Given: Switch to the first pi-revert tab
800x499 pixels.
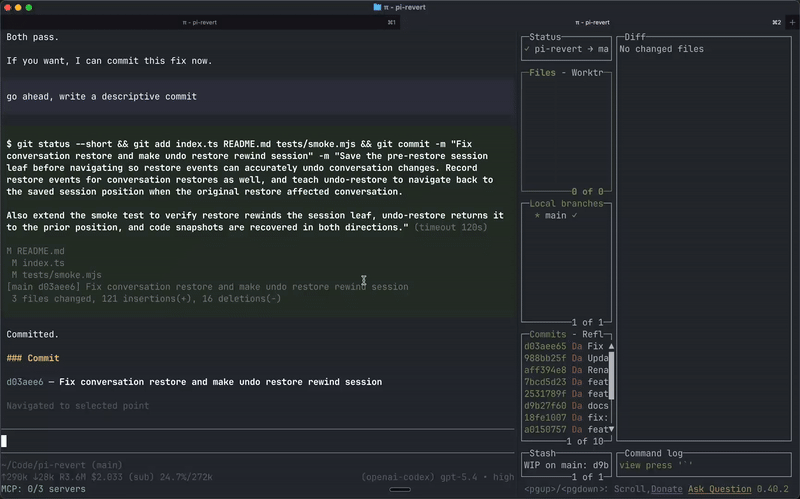Looking at the screenshot, I should [x=200, y=22].
